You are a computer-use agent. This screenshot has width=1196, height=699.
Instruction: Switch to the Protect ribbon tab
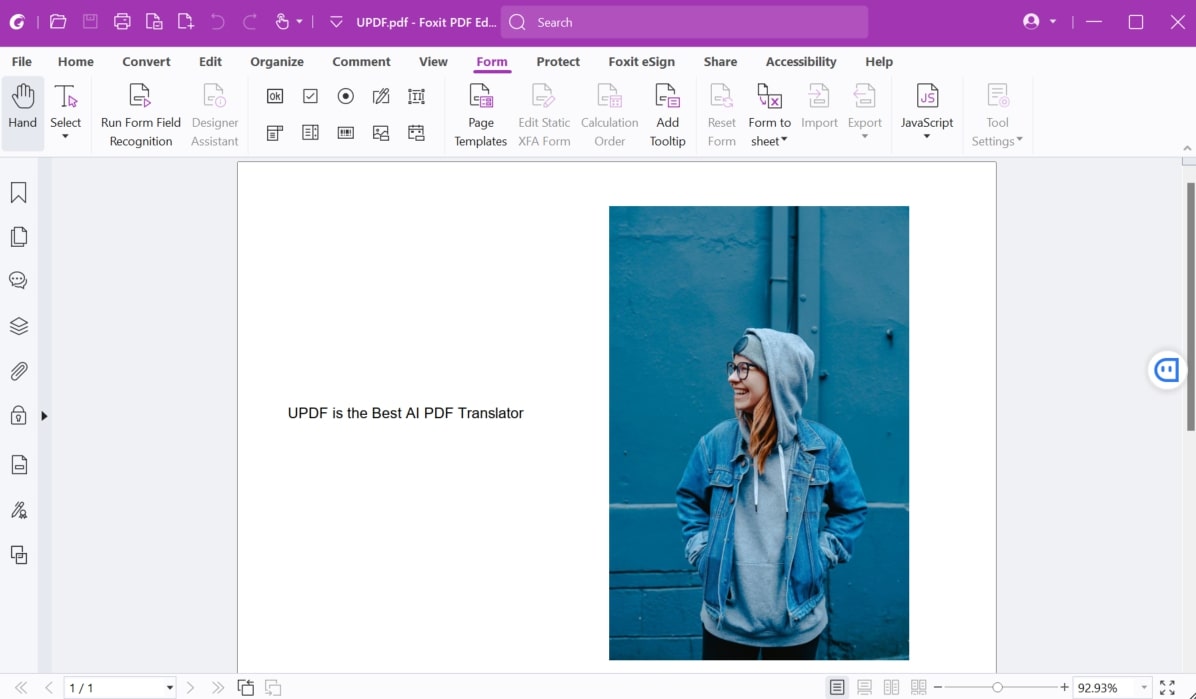coord(557,61)
